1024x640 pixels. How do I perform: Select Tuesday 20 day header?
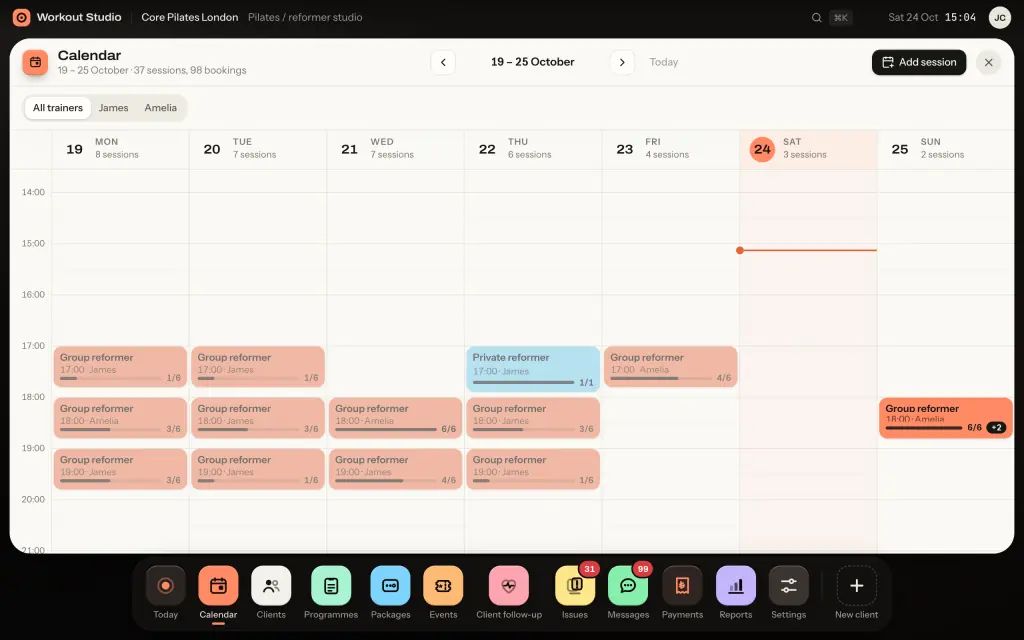(x=258, y=149)
